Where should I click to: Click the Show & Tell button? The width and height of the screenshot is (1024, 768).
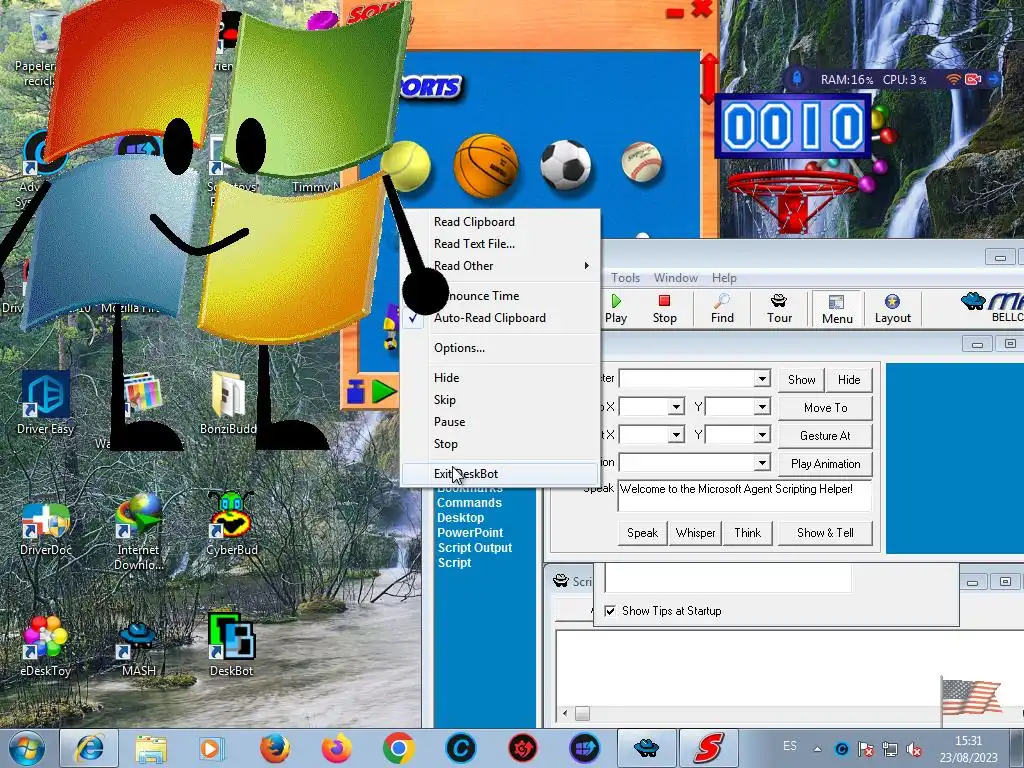pyautogui.click(x=825, y=533)
